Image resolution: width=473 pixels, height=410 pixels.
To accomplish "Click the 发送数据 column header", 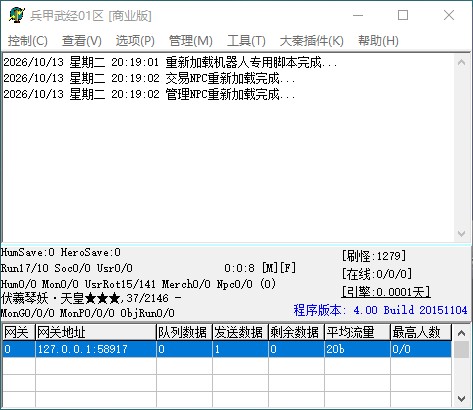I will click(x=240, y=332).
